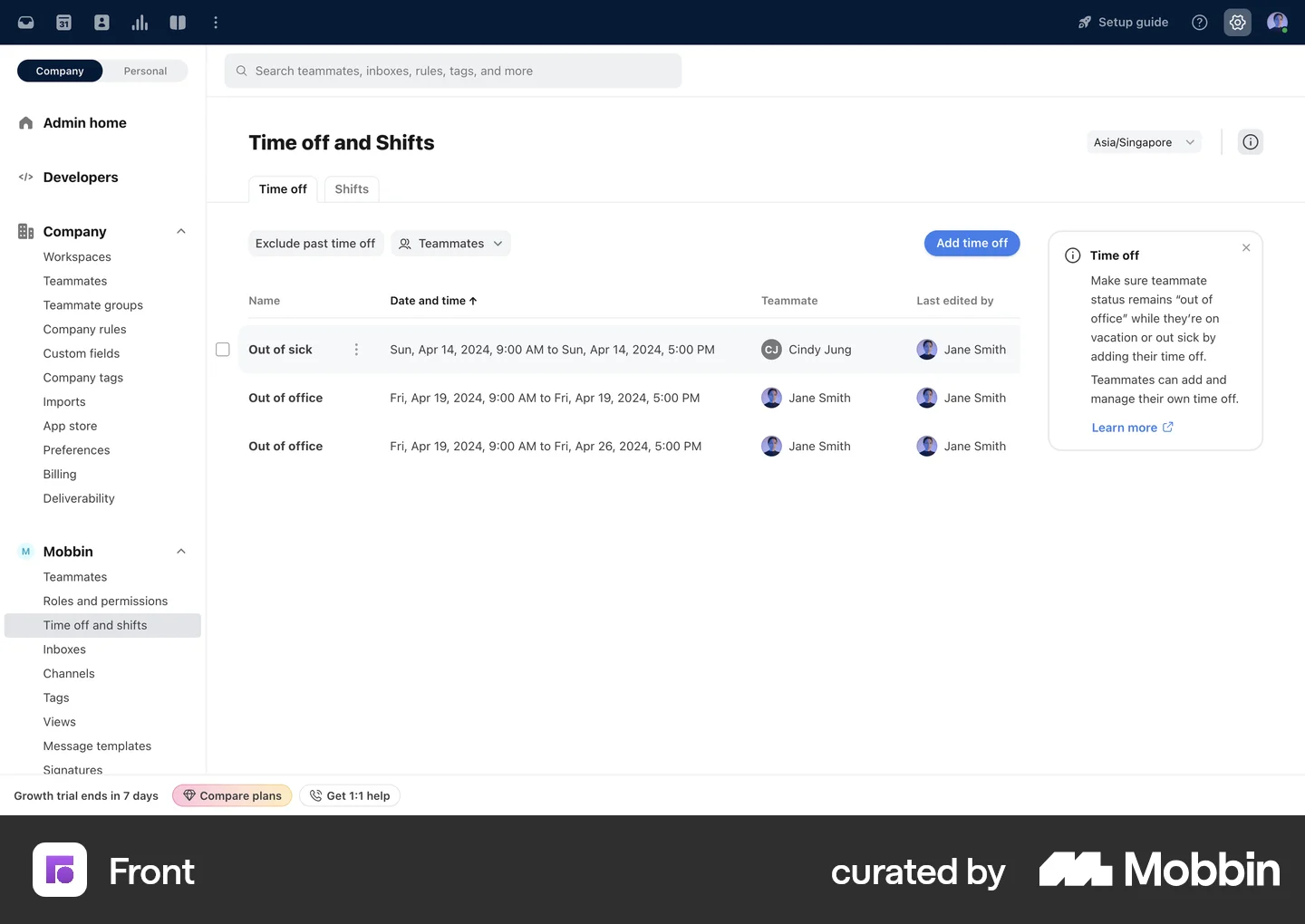Open the settings gear icon
The width and height of the screenshot is (1305, 924).
click(x=1238, y=23)
